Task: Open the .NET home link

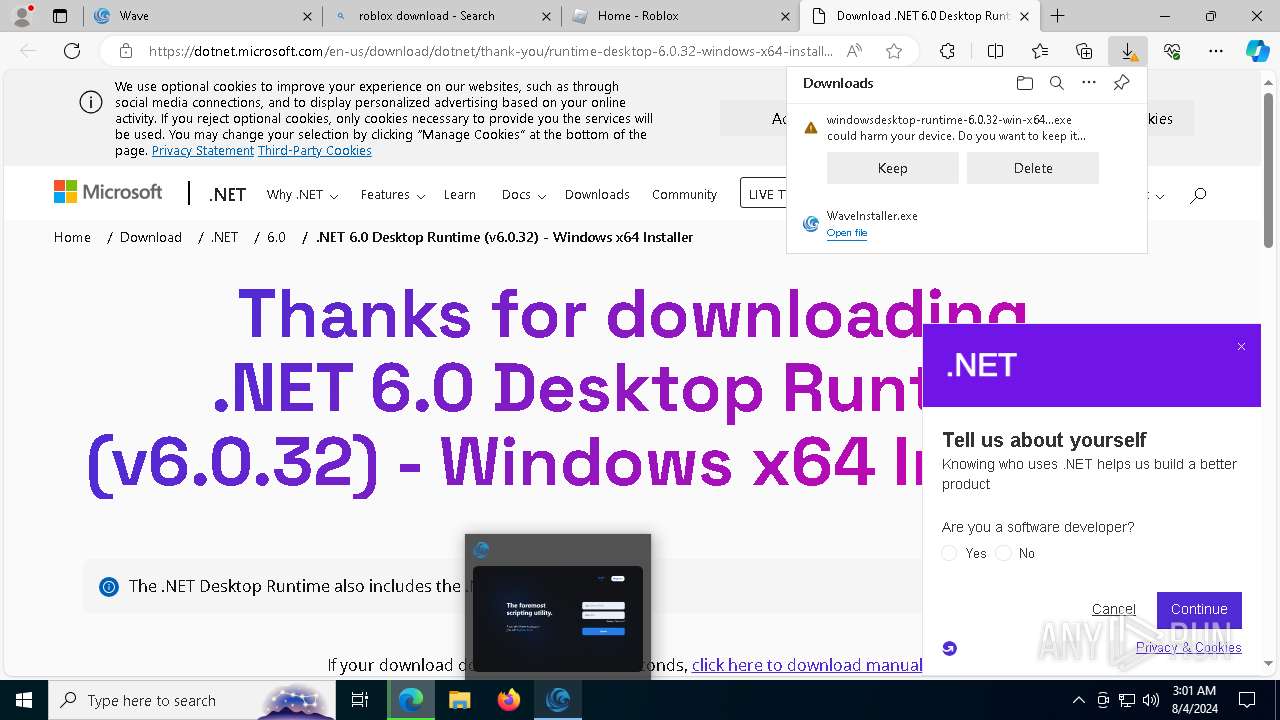Action: 228,195
